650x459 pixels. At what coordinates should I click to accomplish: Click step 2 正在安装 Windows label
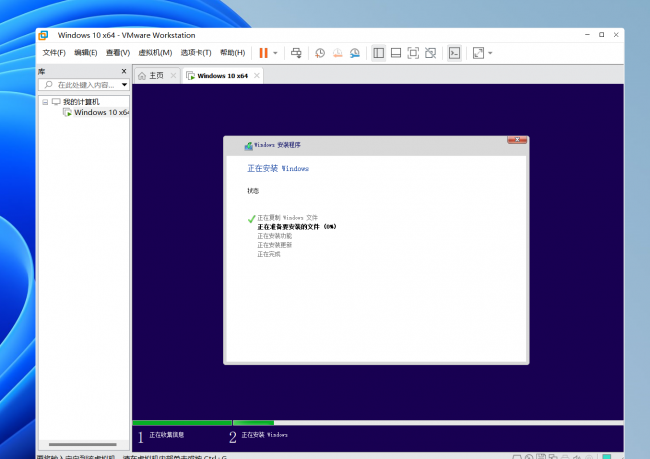pos(264,435)
